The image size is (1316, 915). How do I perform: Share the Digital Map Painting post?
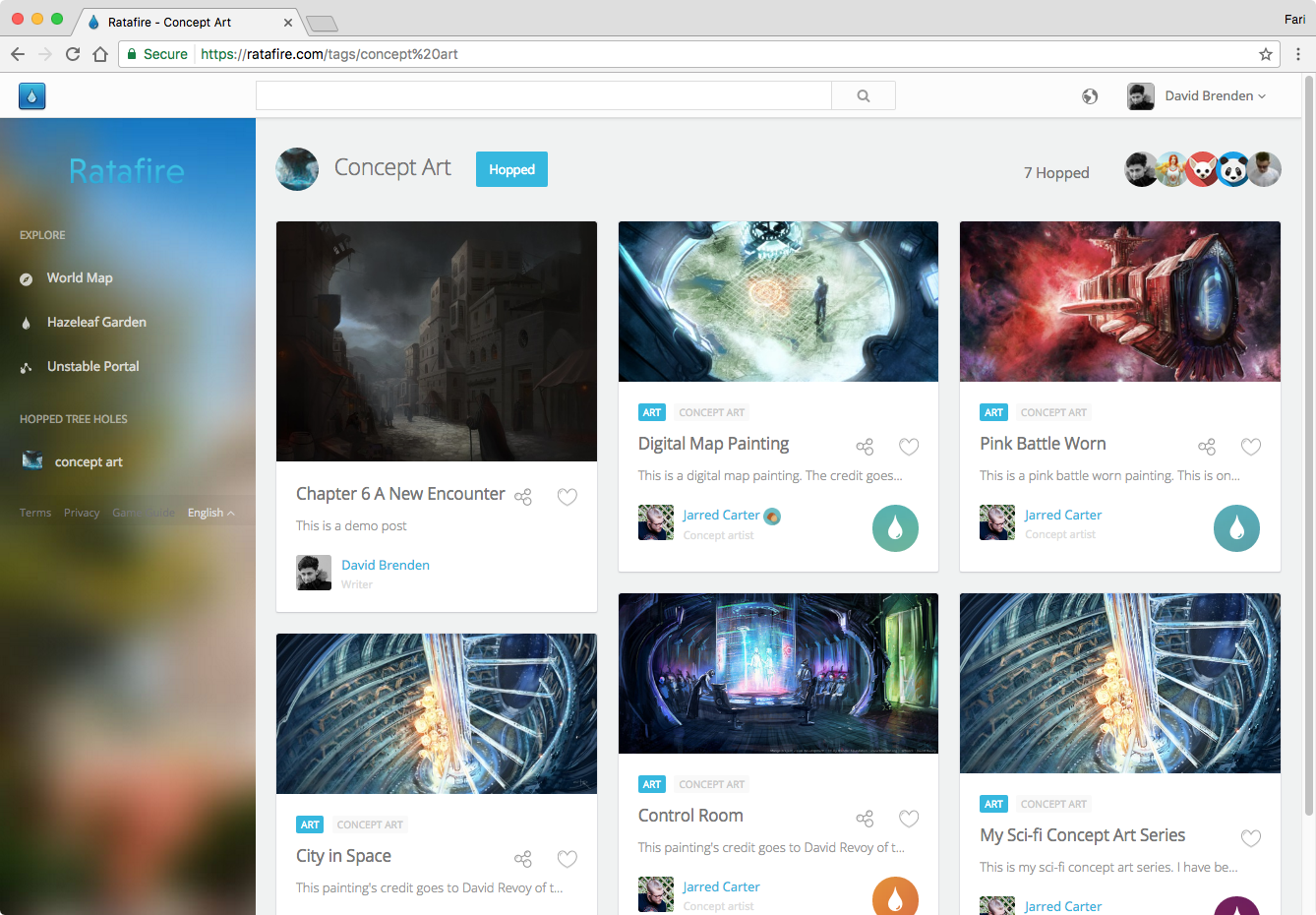pos(865,447)
